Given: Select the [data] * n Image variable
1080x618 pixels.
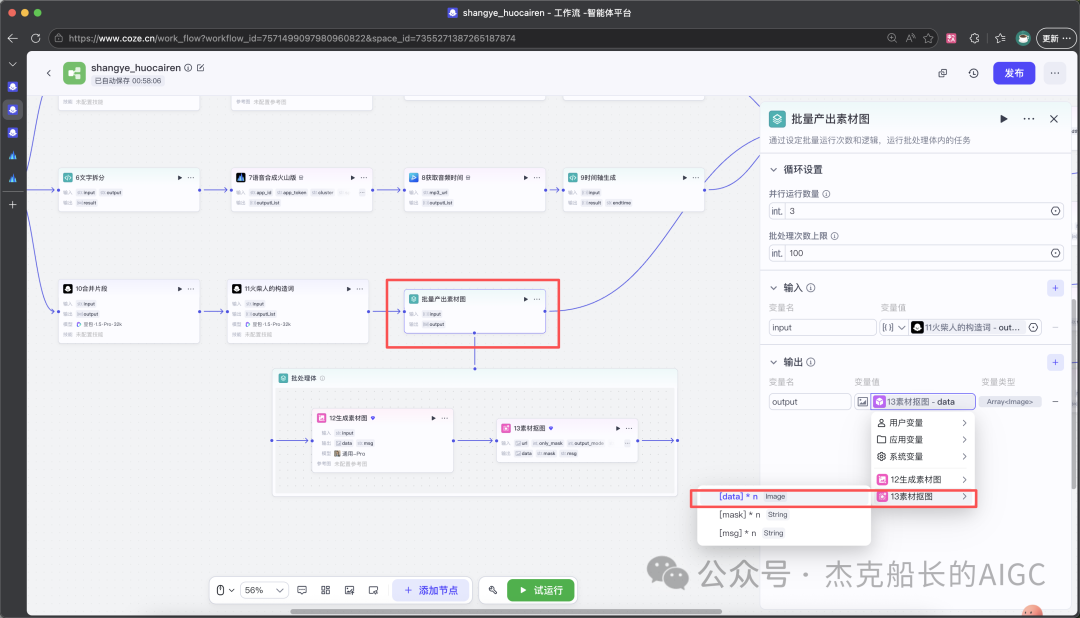Looking at the screenshot, I should (783, 497).
